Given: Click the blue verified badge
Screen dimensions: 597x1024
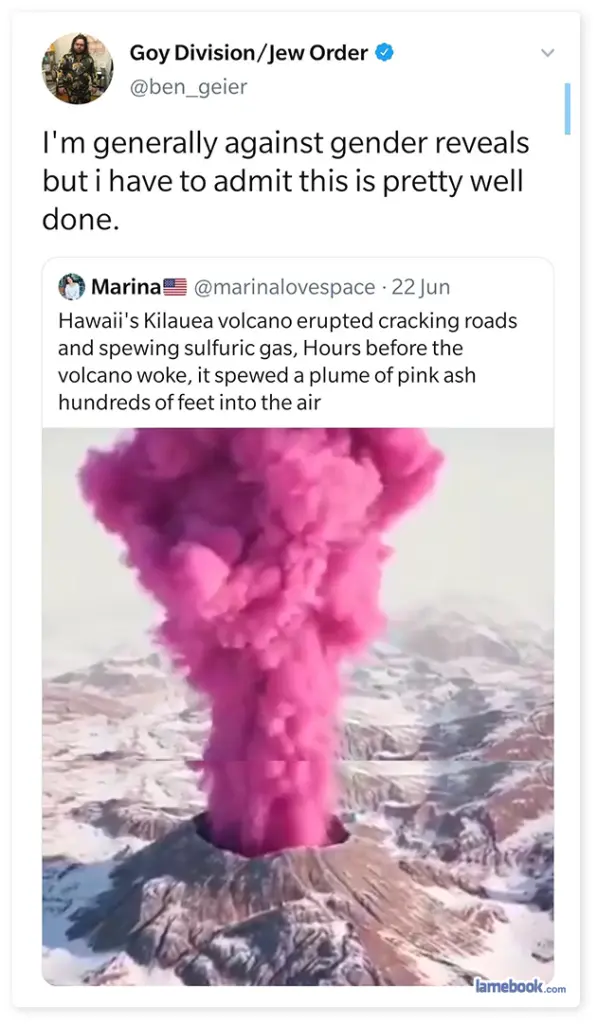Looking at the screenshot, I should (x=383, y=53).
